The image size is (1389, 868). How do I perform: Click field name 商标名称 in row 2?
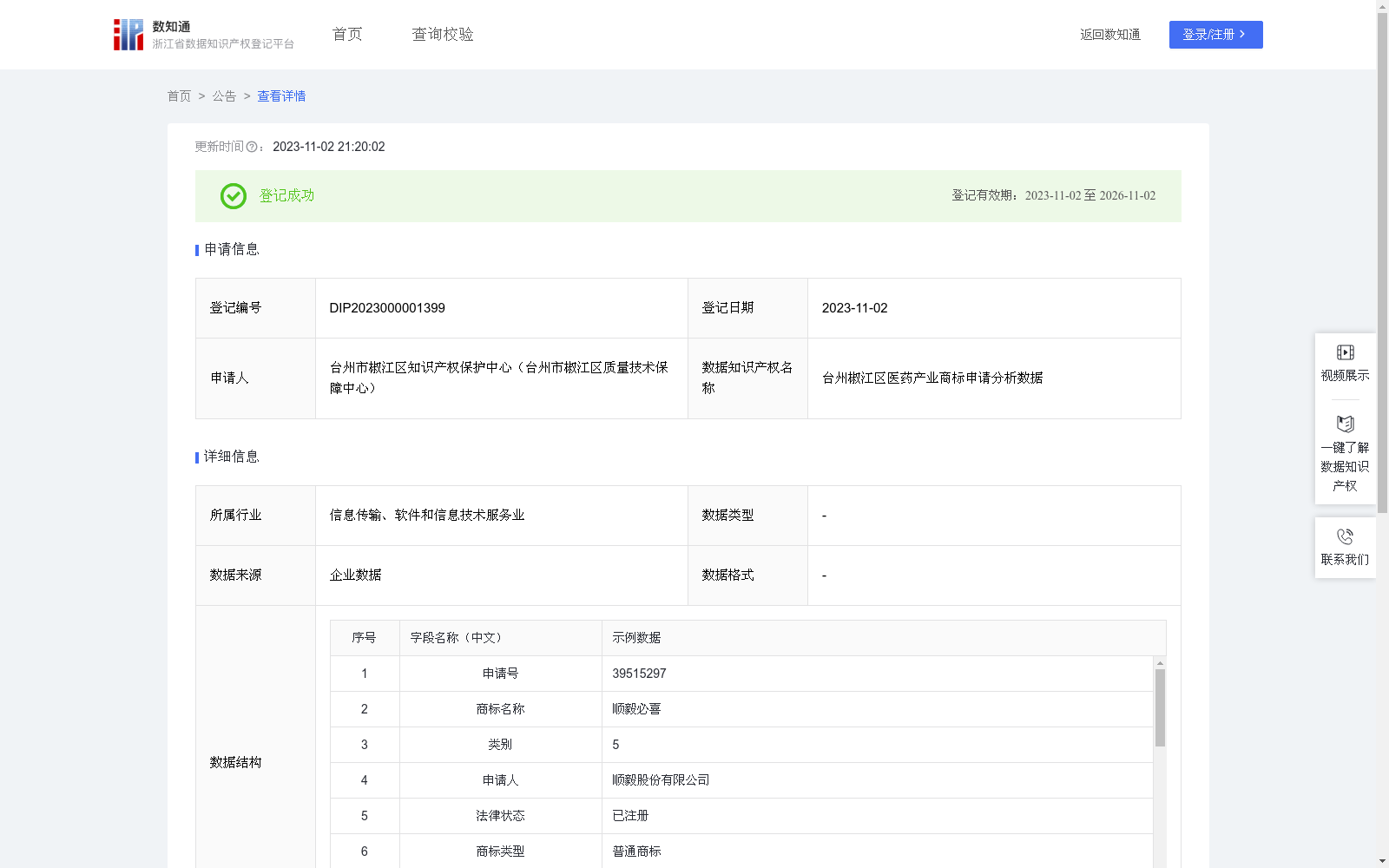pos(501,709)
